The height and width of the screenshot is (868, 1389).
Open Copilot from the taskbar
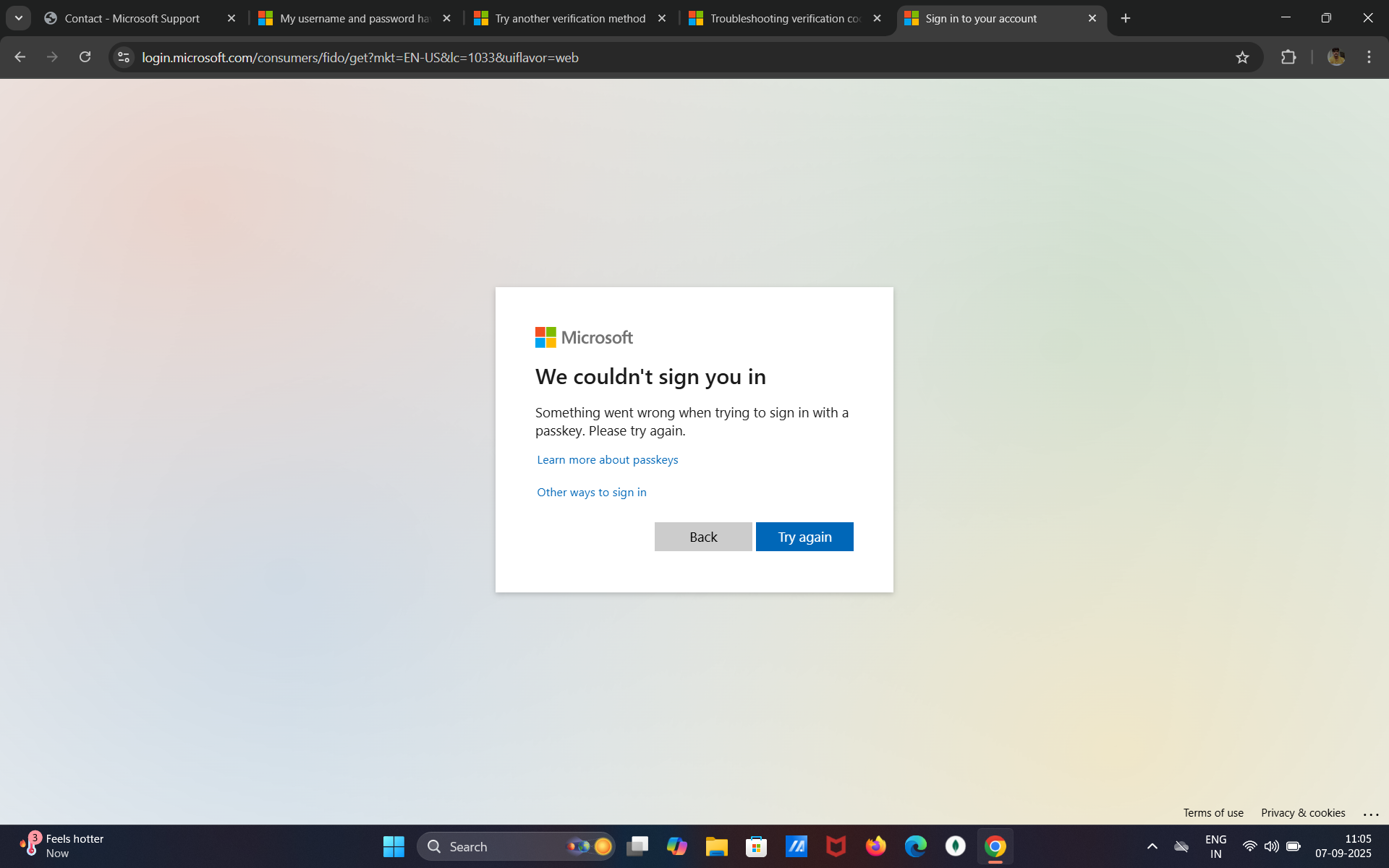(676, 846)
